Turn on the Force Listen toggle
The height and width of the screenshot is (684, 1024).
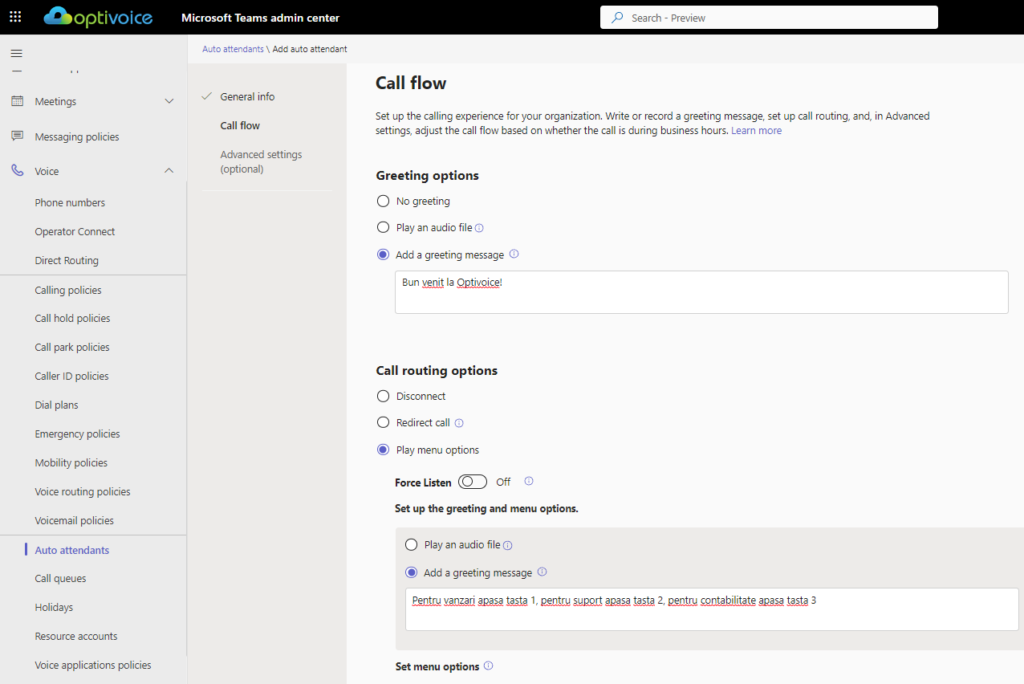click(x=472, y=482)
